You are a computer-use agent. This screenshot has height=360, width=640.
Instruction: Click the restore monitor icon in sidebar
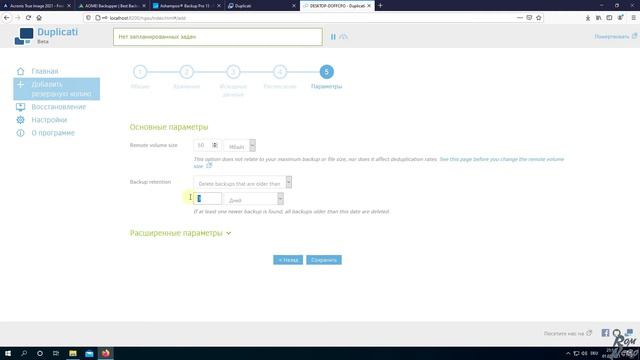click(20, 107)
